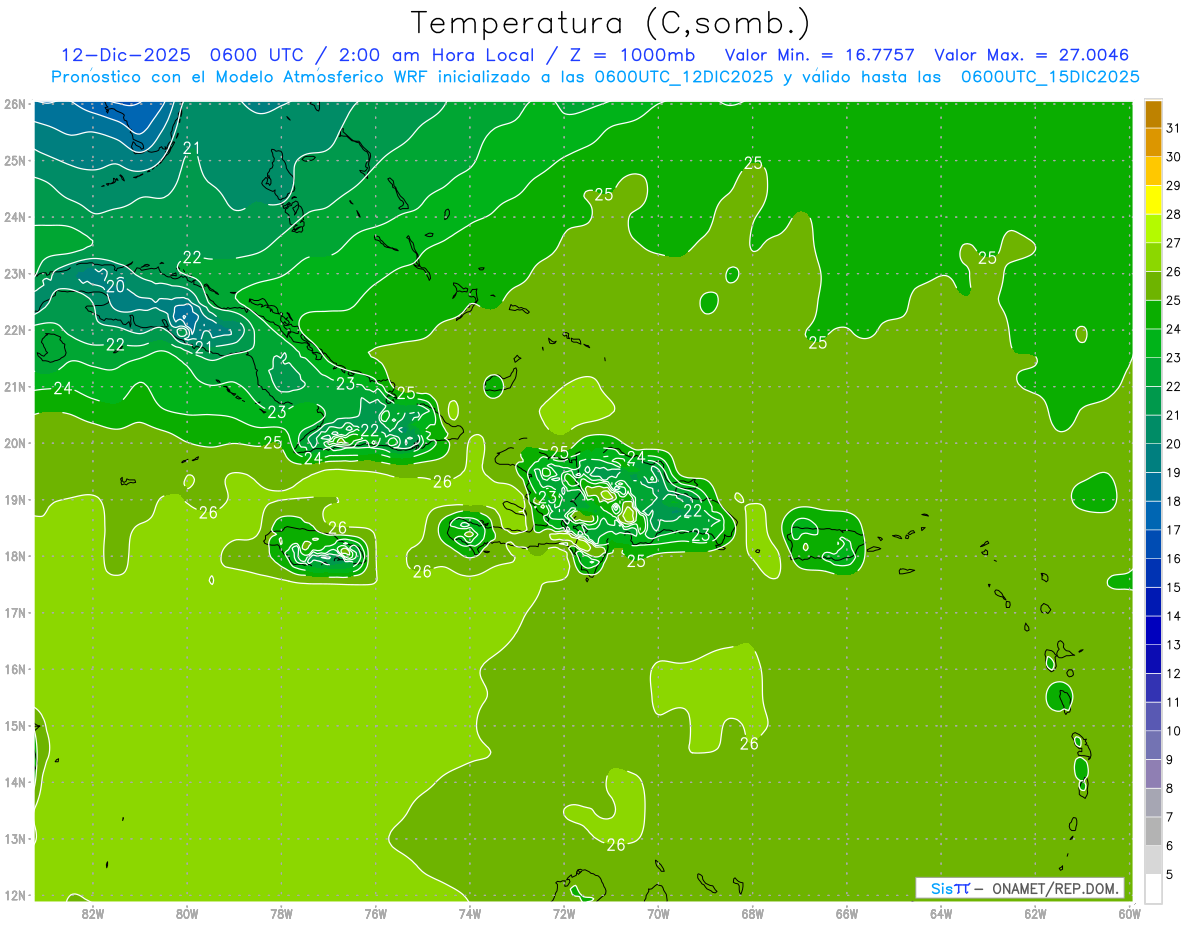Click '2:00 am Hora Local' in the header
Screen dimensions: 1200x927
(437, 54)
